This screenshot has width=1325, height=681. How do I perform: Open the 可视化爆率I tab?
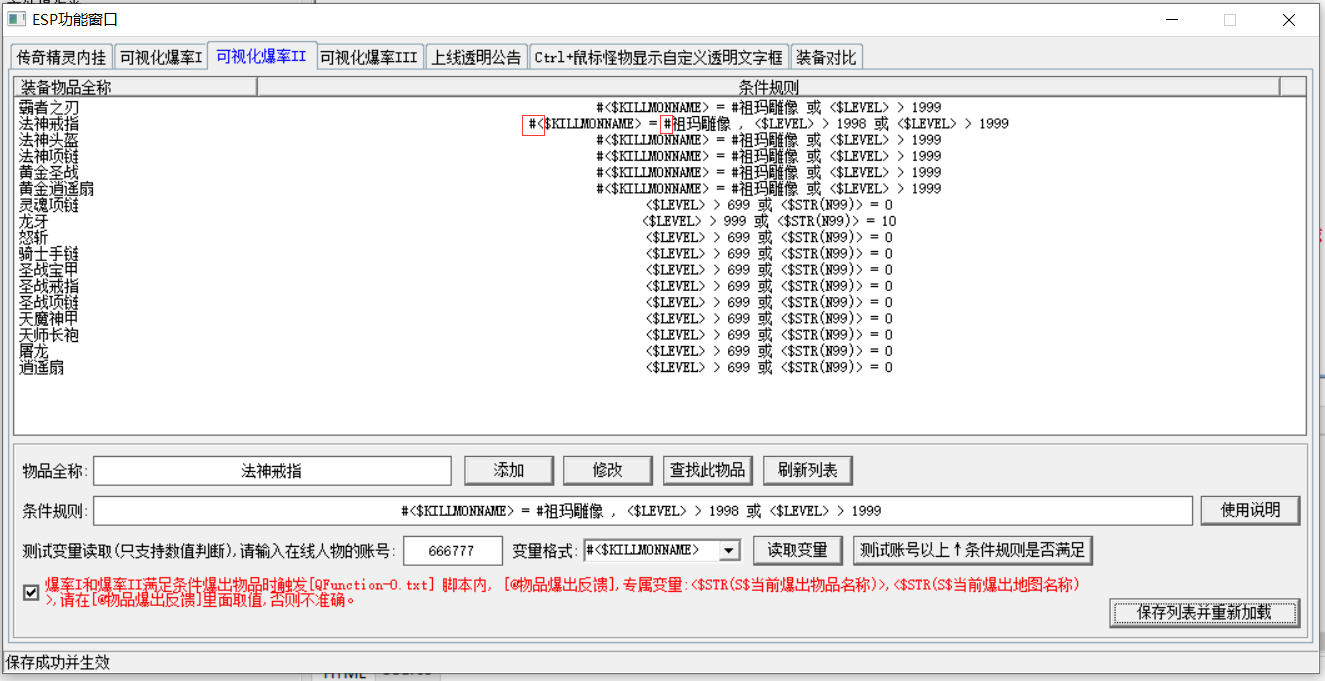[161, 57]
